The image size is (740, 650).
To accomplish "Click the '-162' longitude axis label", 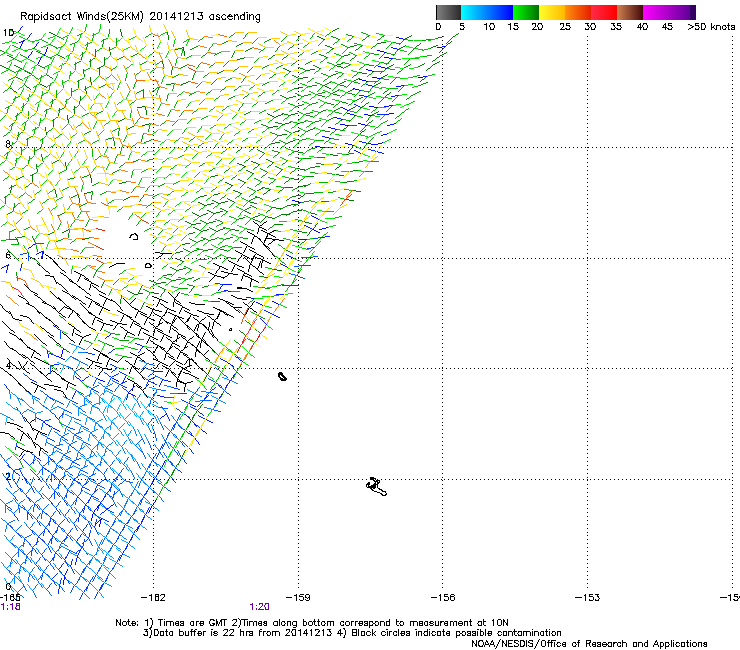I will pos(153,598).
